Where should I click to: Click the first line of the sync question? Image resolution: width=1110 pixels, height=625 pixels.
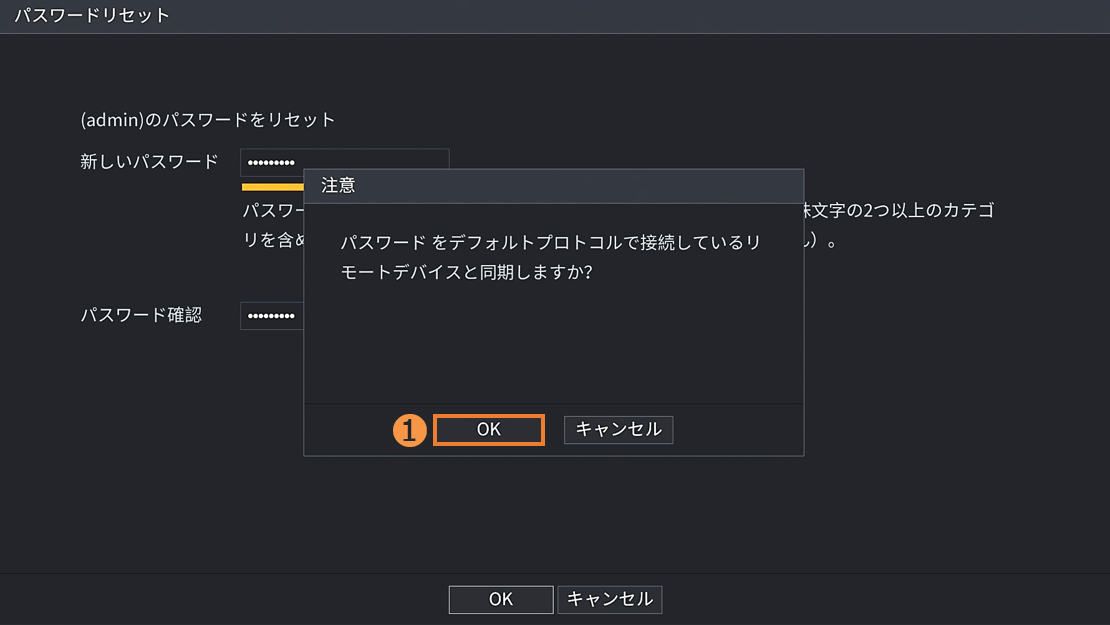click(549, 243)
